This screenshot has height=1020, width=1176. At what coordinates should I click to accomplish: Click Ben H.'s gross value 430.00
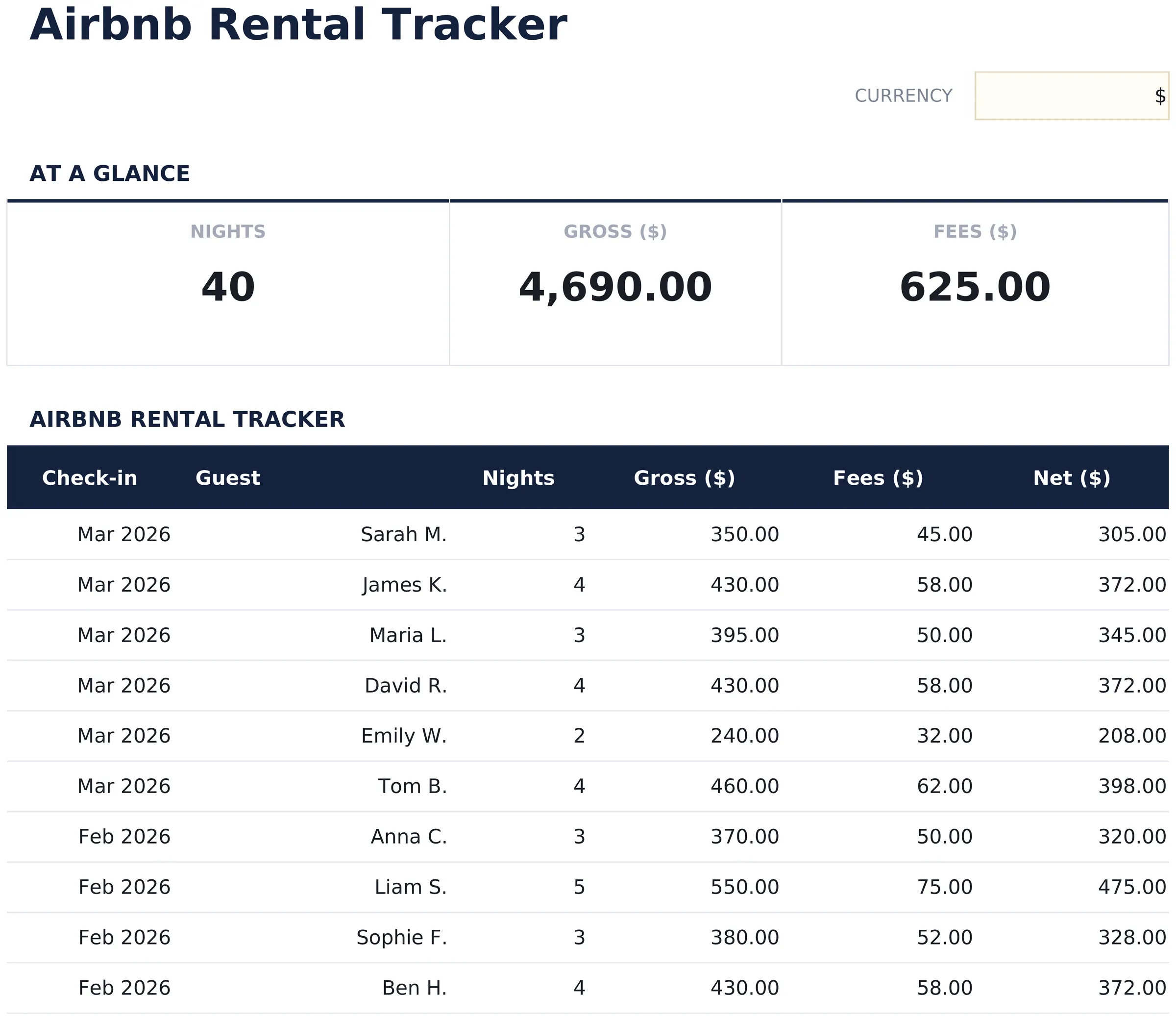point(745,988)
